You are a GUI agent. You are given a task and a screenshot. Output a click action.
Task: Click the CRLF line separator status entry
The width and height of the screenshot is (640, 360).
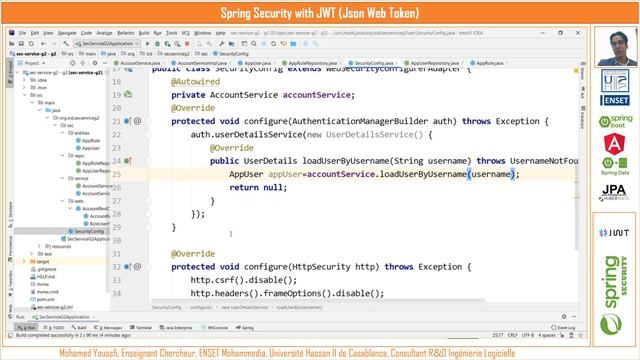(x=512, y=335)
